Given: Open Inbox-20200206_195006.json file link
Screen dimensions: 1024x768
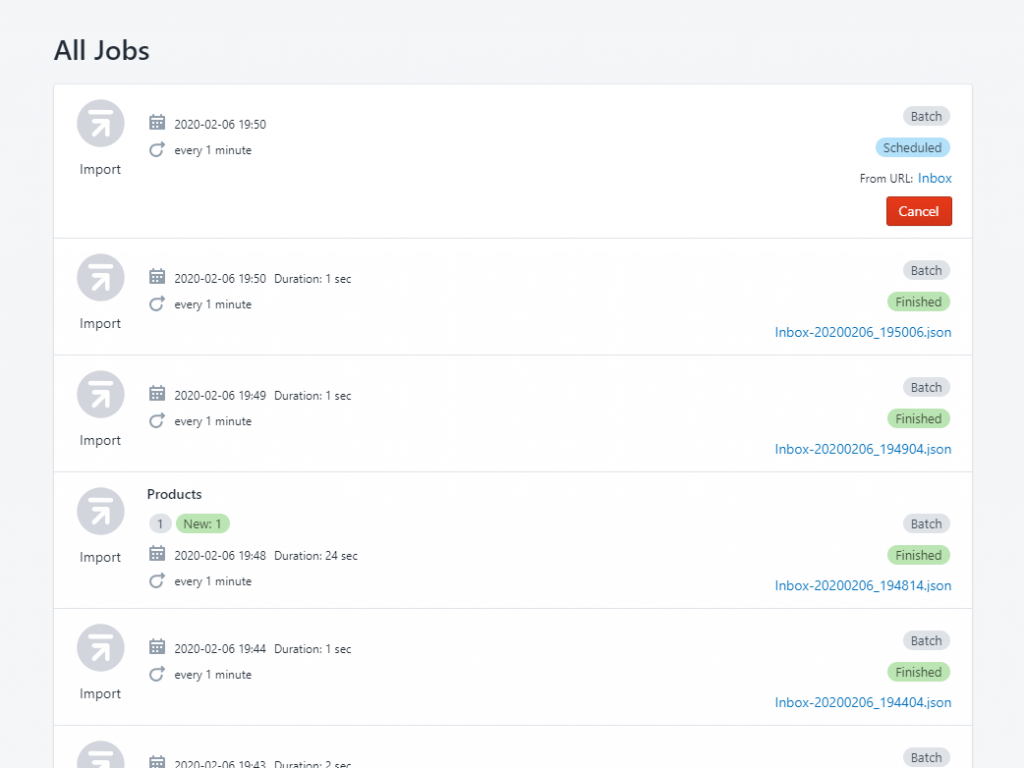Looking at the screenshot, I should point(863,332).
